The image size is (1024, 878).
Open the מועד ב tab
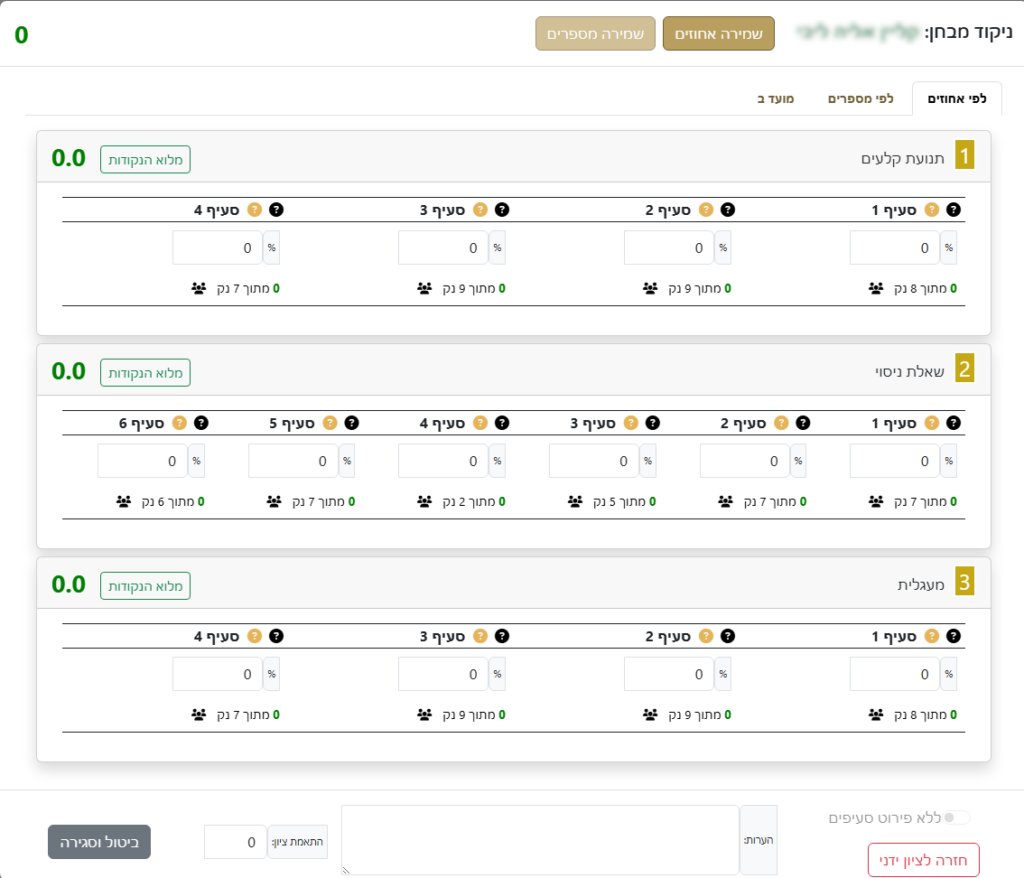tap(775, 99)
